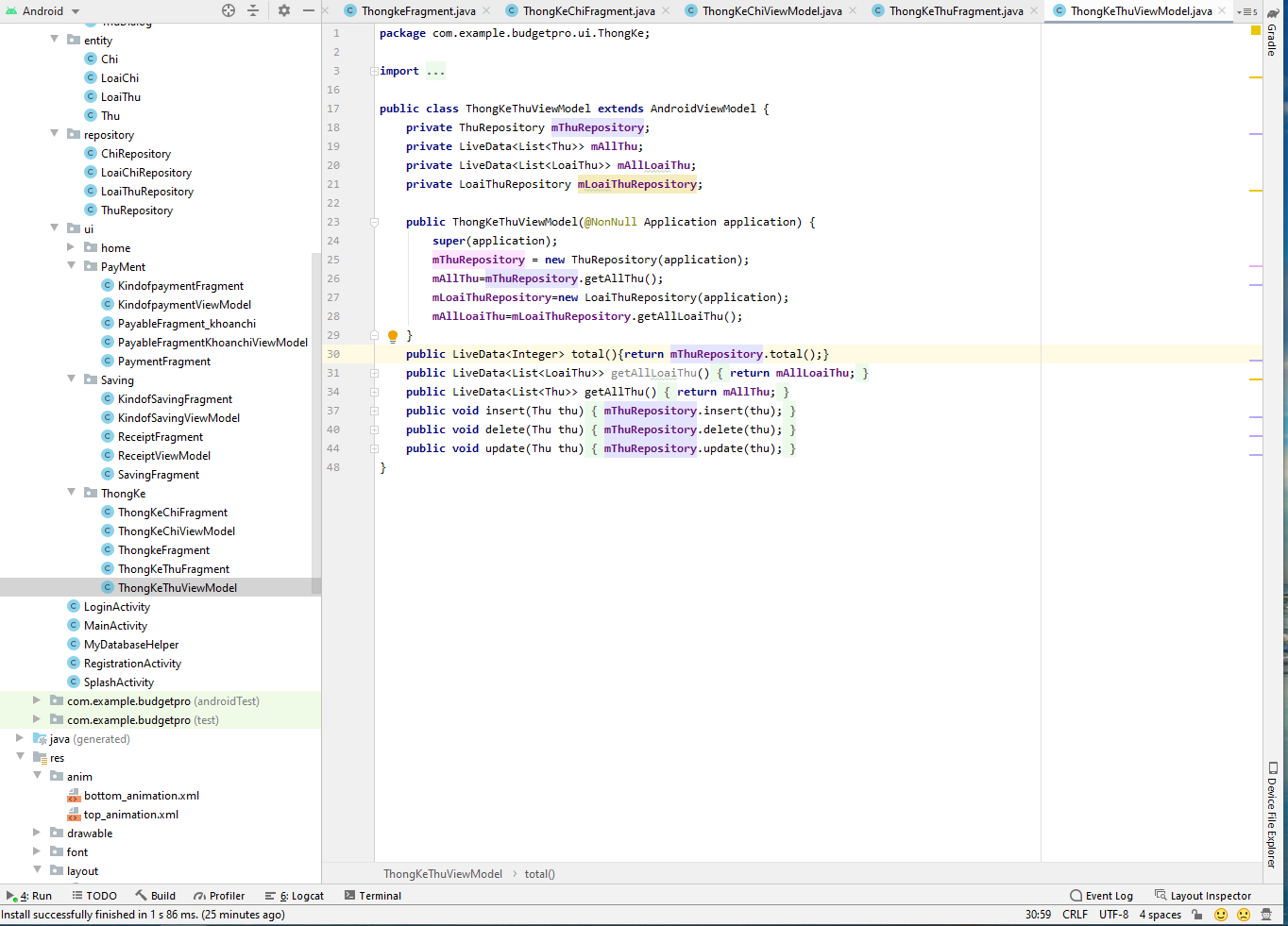1288x926 pixels.
Task: Click the project tree vertical scrollbar
Action: 316,425
